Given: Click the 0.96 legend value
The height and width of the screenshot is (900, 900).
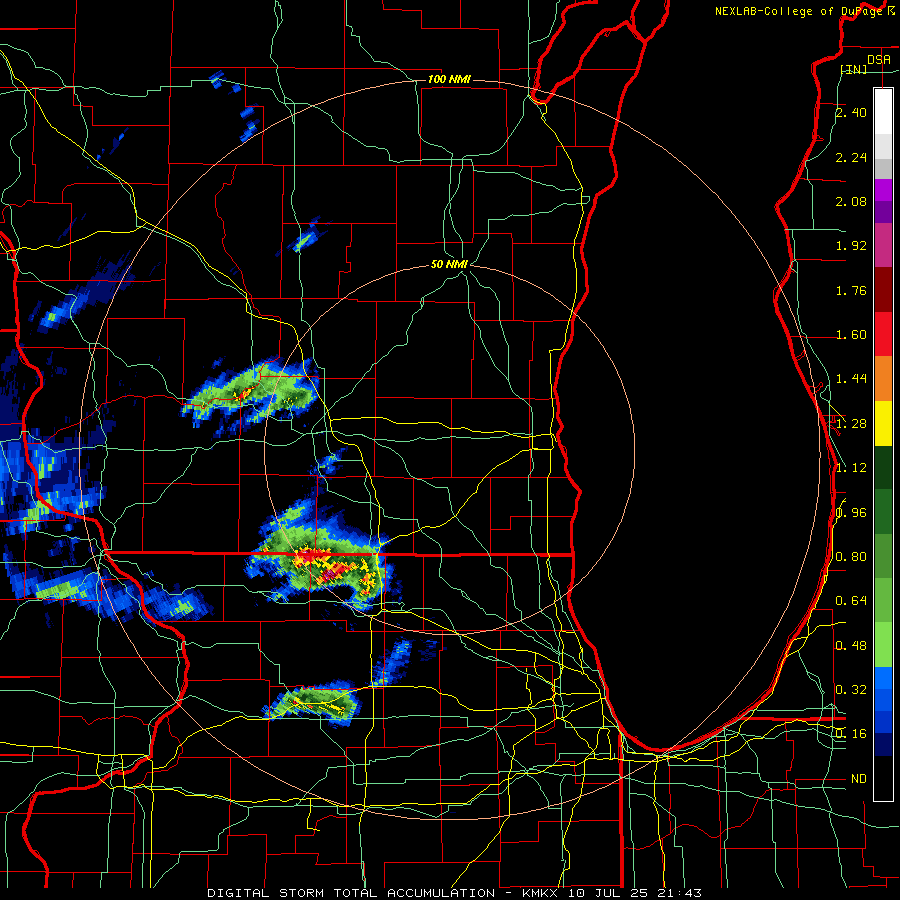Looking at the screenshot, I should click(851, 513).
